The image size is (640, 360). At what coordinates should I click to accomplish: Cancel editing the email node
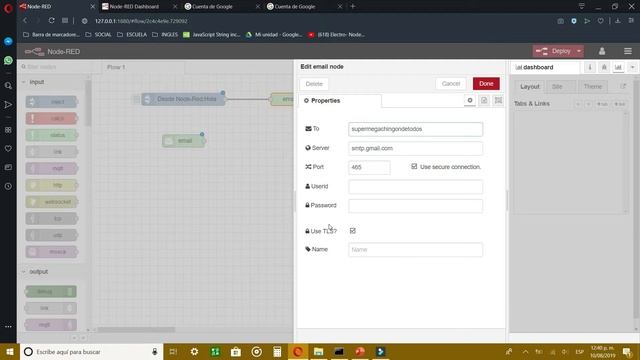(x=451, y=84)
